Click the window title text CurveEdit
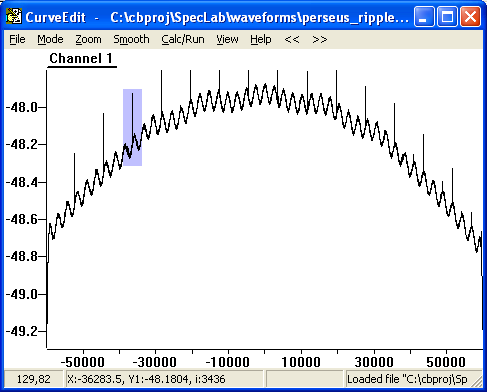 click(56, 17)
